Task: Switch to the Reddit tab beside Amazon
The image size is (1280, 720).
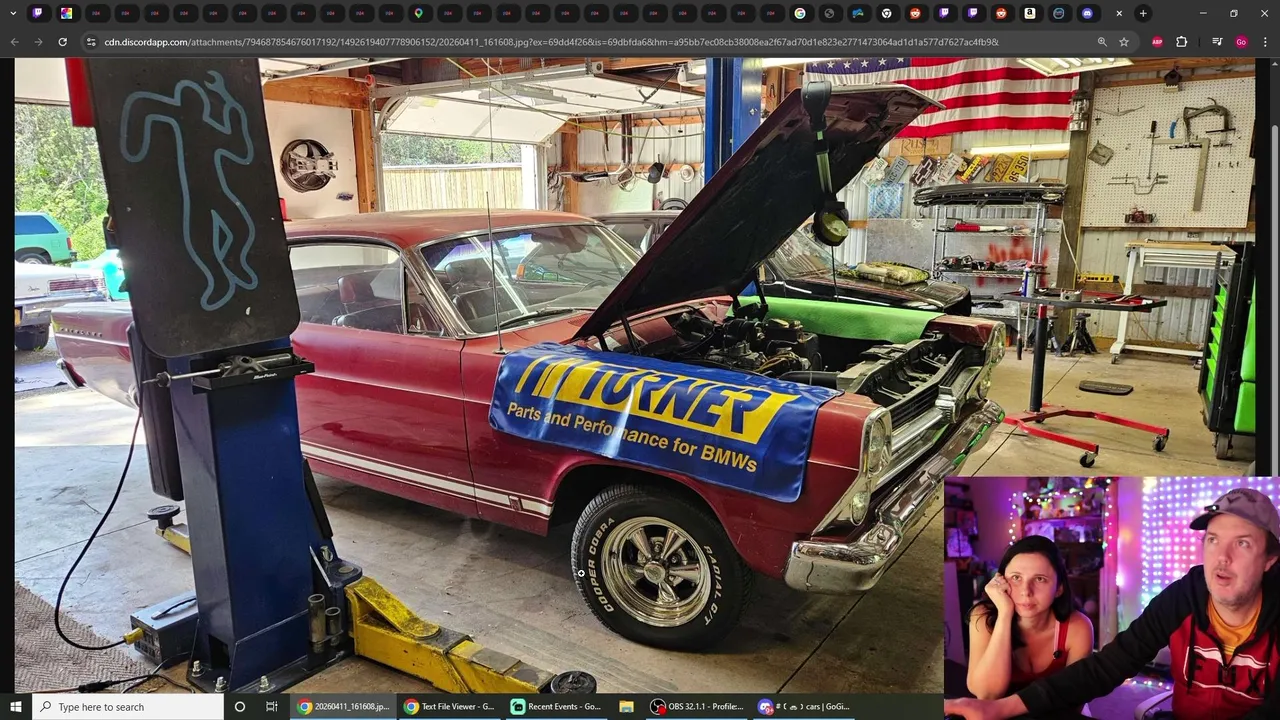Action: coord(1001,13)
